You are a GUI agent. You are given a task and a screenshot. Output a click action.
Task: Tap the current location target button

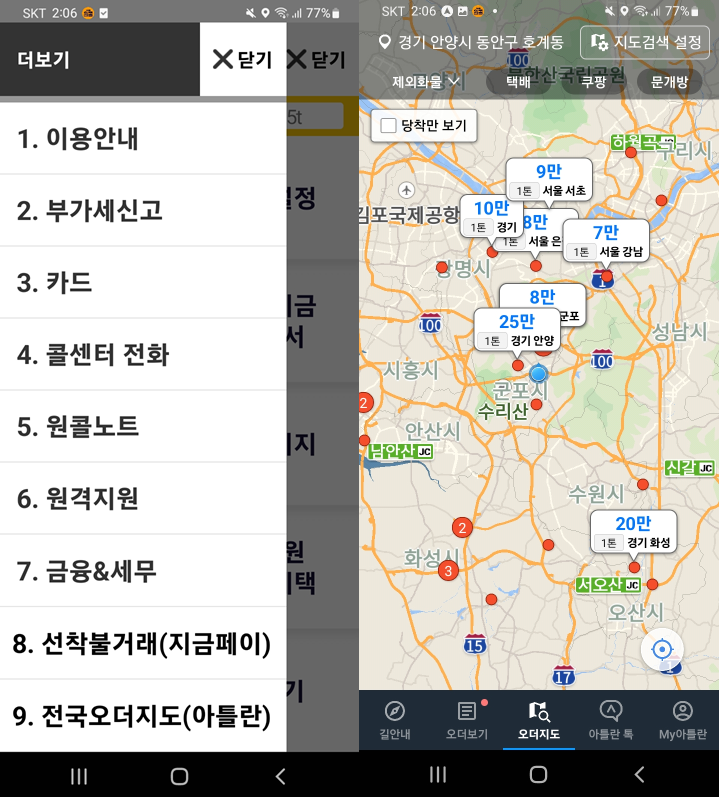(x=662, y=649)
